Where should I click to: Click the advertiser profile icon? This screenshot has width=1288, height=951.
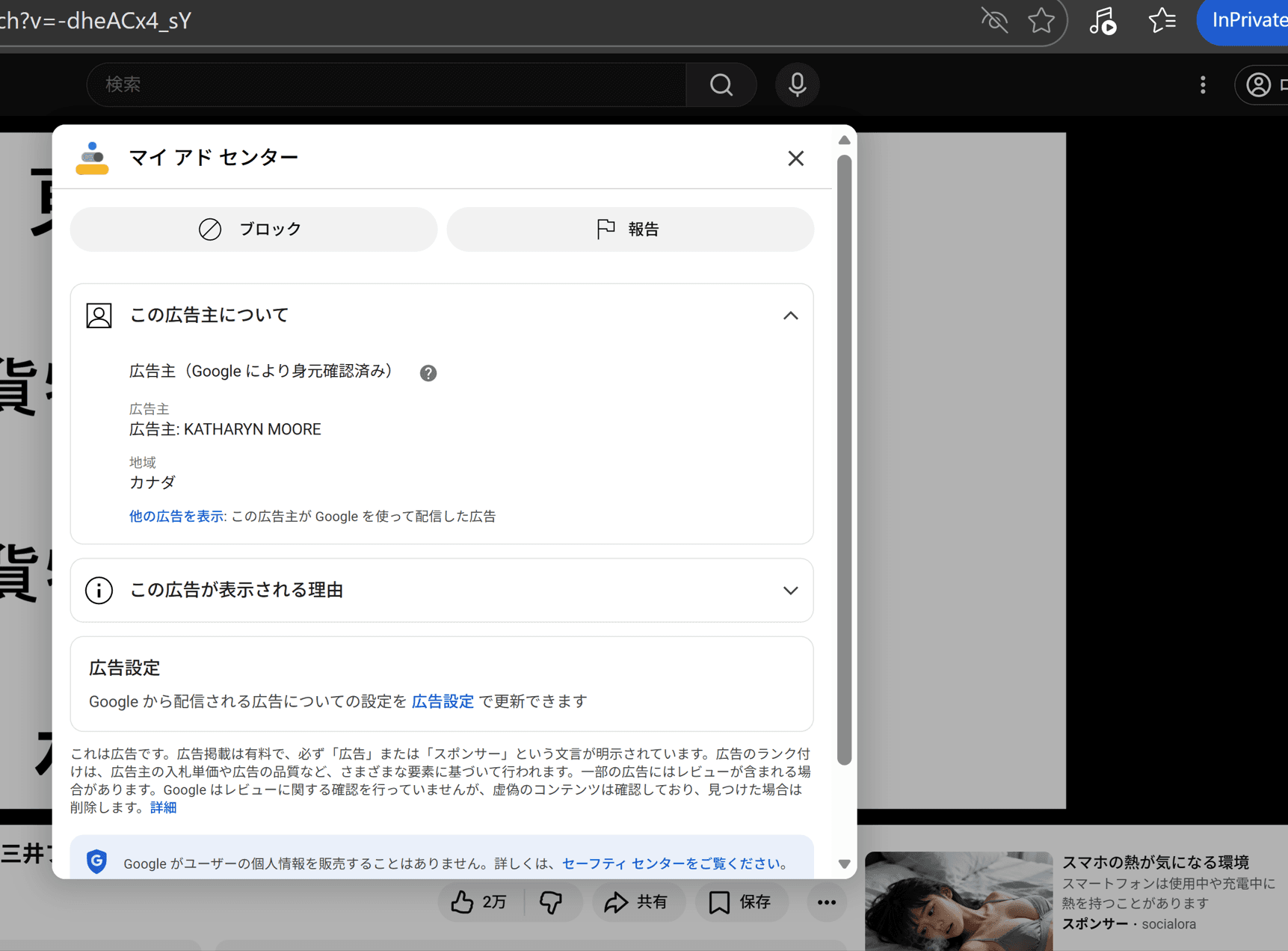[x=99, y=316]
